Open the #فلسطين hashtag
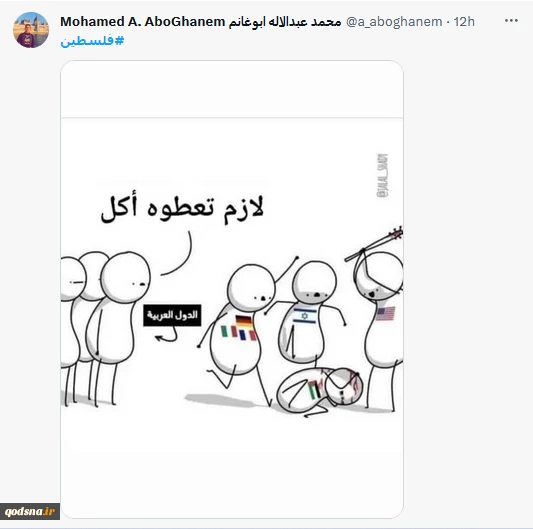 (x=92, y=41)
